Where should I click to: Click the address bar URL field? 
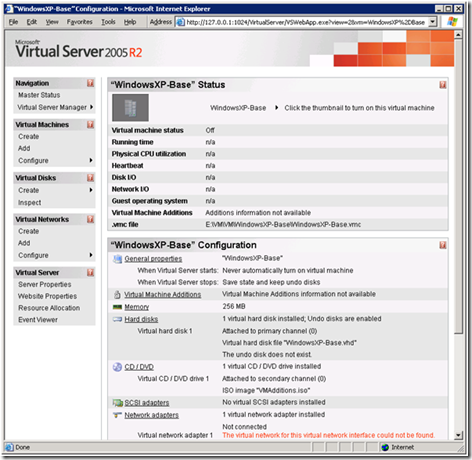305,22
